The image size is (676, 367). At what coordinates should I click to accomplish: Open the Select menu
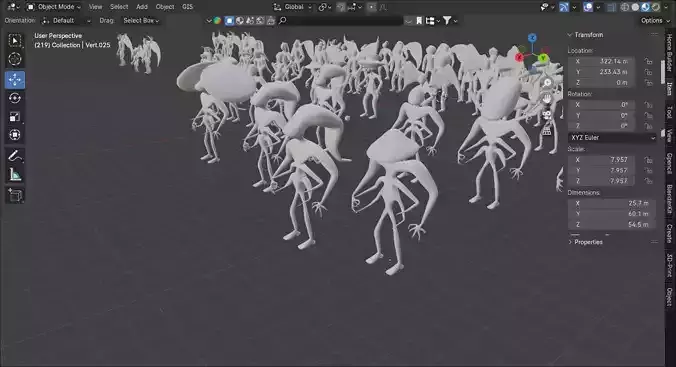point(119,7)
